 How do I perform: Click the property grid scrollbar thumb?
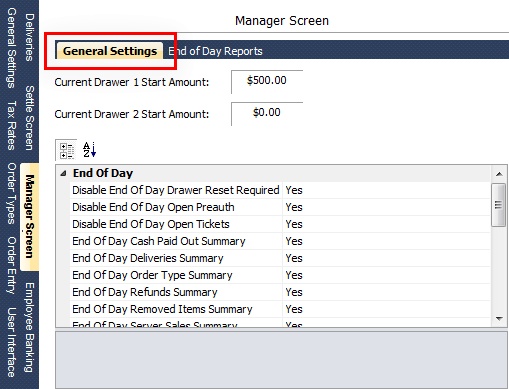(x=499, y=205)
